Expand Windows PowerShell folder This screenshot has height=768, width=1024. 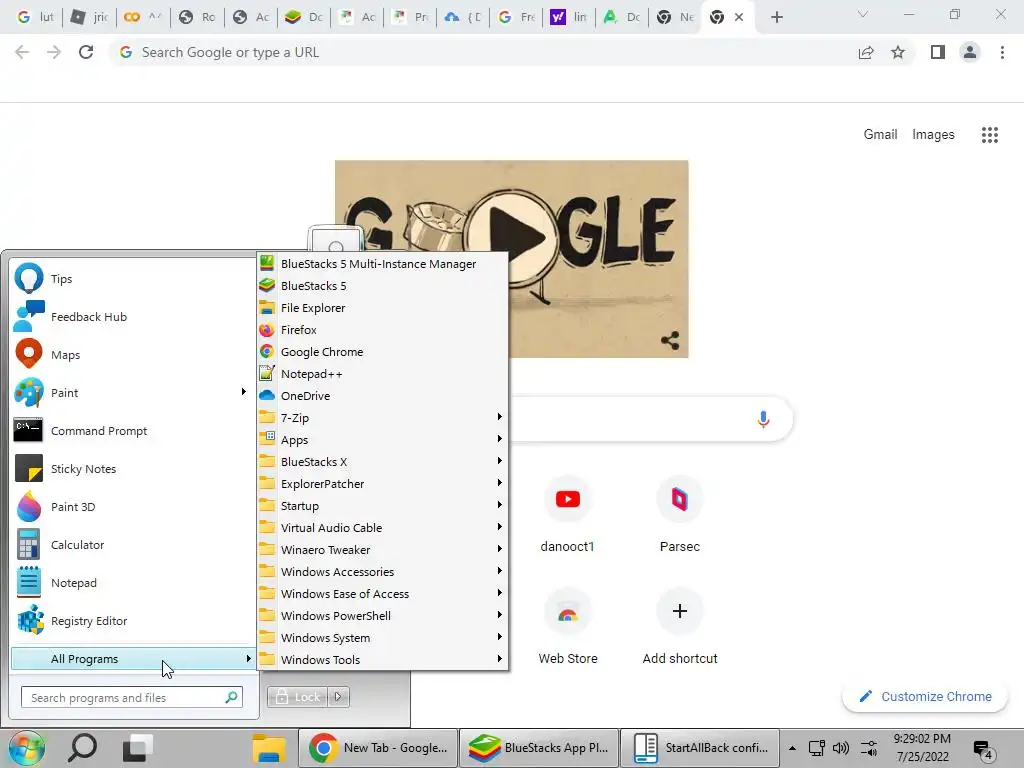[x=383, y=616]
